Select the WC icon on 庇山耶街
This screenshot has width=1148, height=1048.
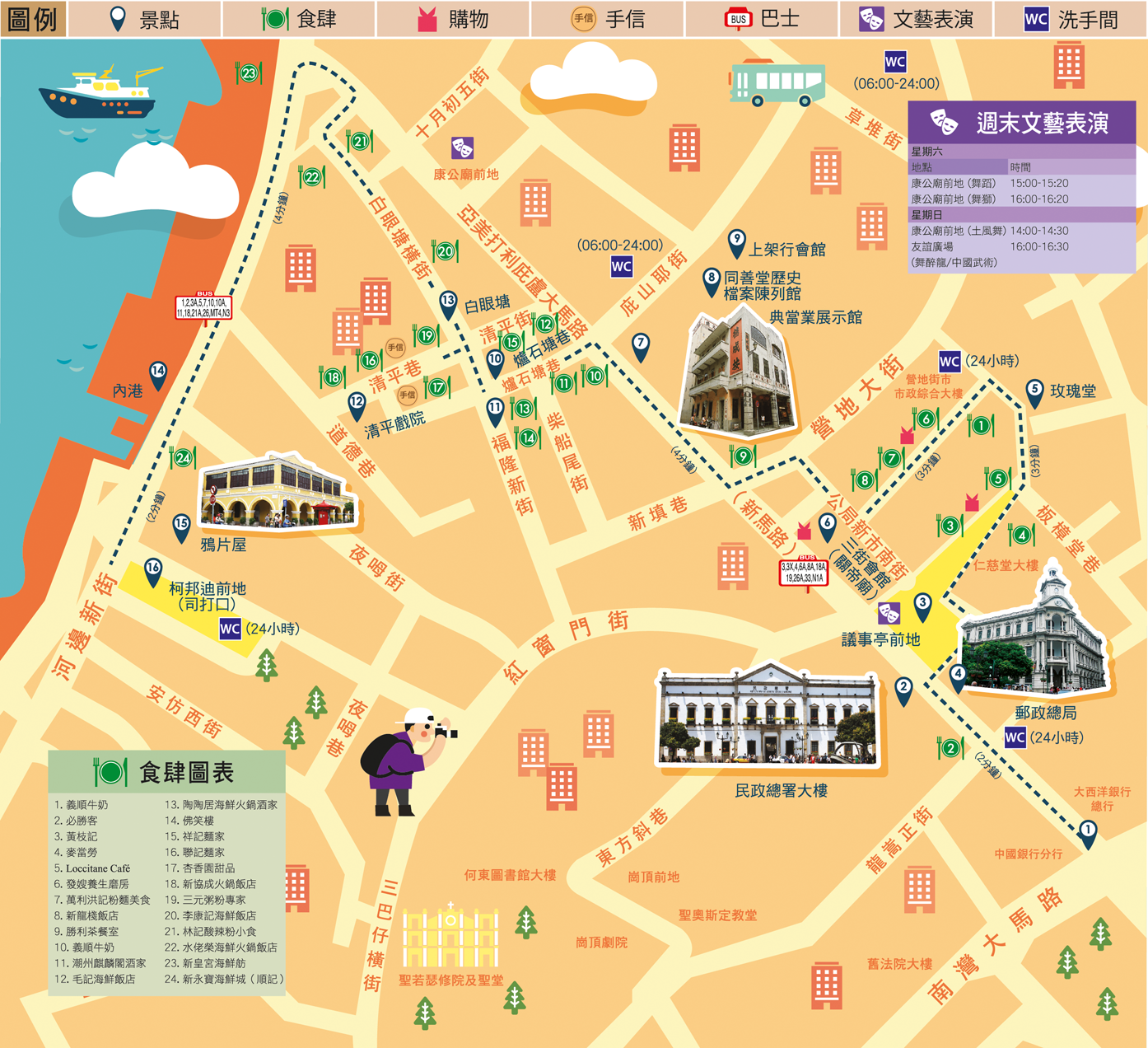[x=622, y=267]
